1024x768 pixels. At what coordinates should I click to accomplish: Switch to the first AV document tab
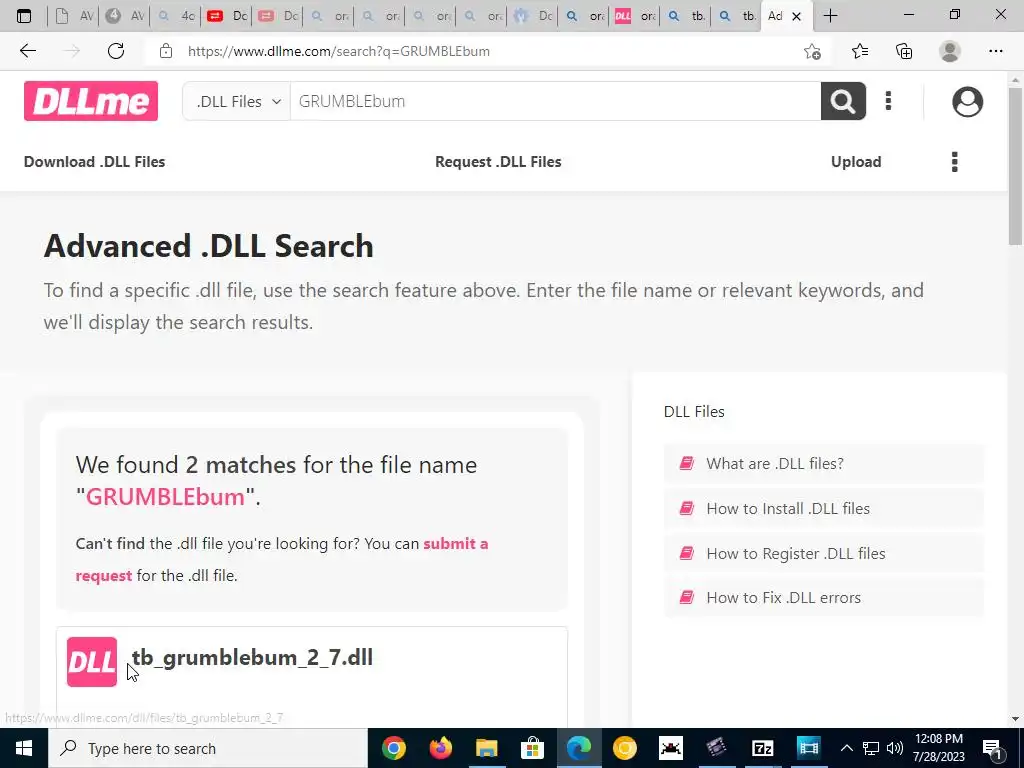73,16
